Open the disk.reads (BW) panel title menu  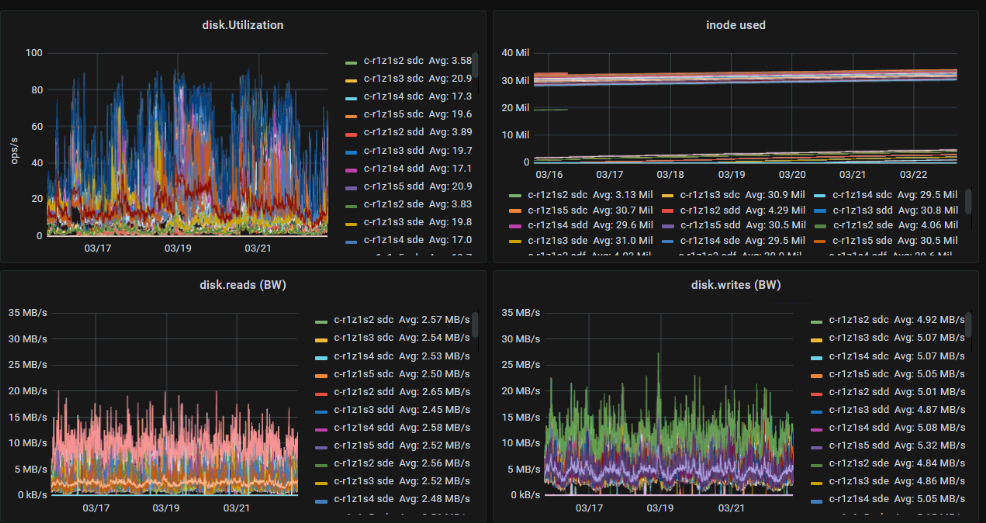click(243, 285)
